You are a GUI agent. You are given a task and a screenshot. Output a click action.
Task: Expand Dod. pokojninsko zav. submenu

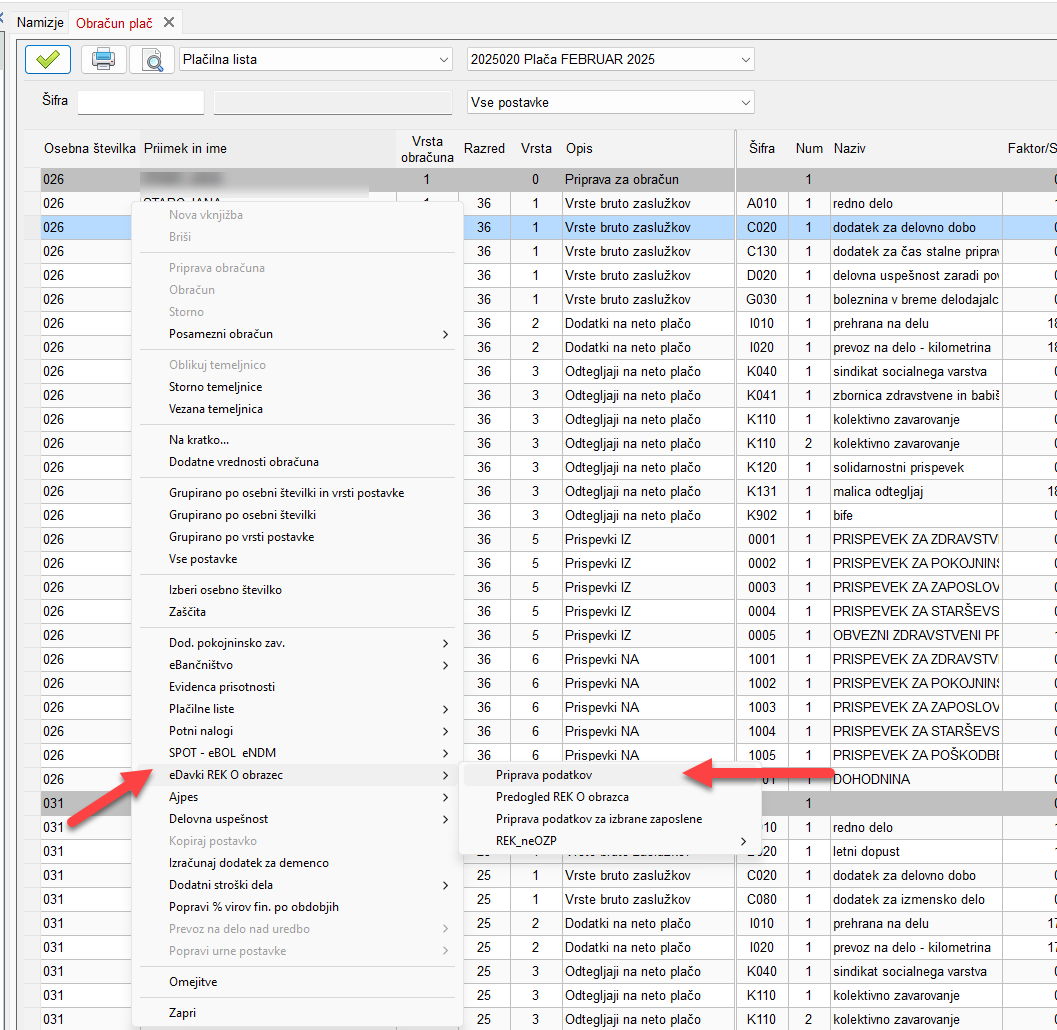tap(297, 643)
